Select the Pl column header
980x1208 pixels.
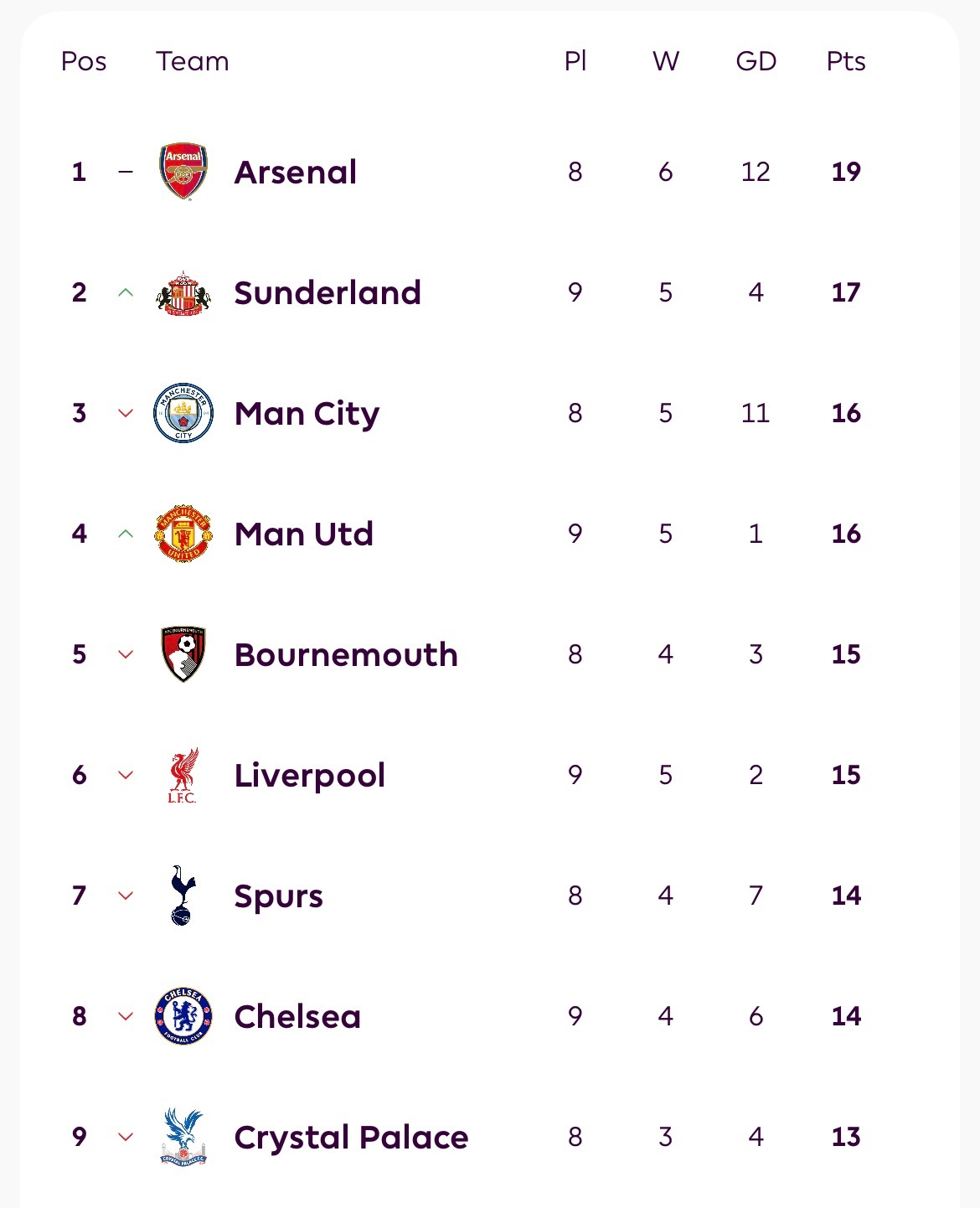(x=575, y=61)
